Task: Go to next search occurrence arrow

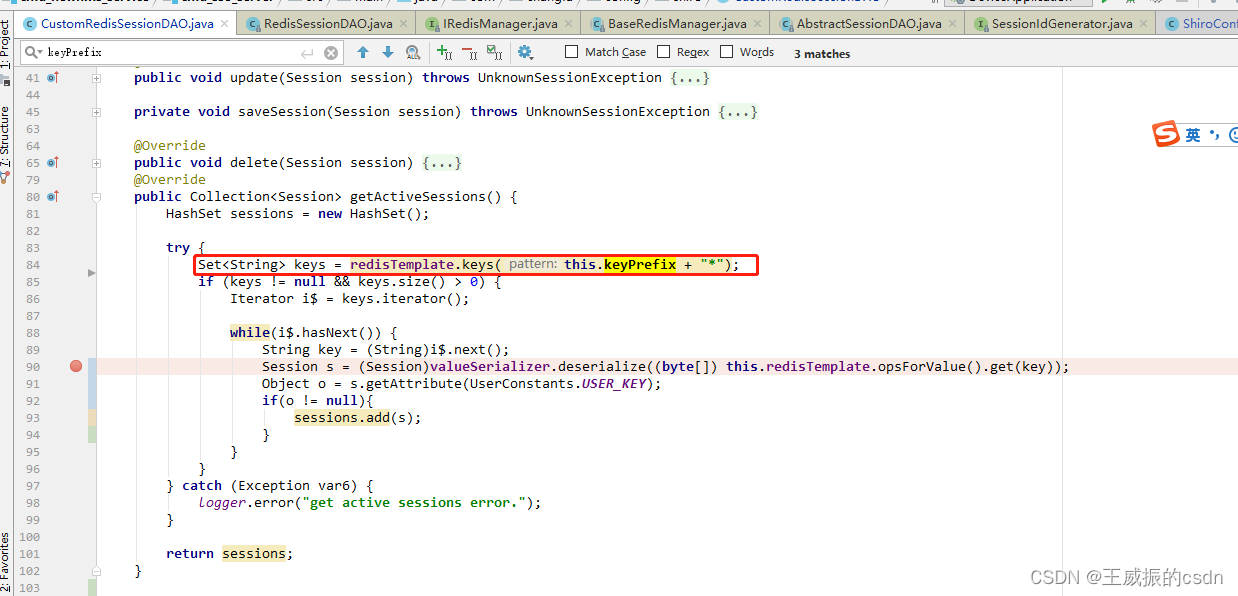Action: pyautogui.click(x=388, y=52)
